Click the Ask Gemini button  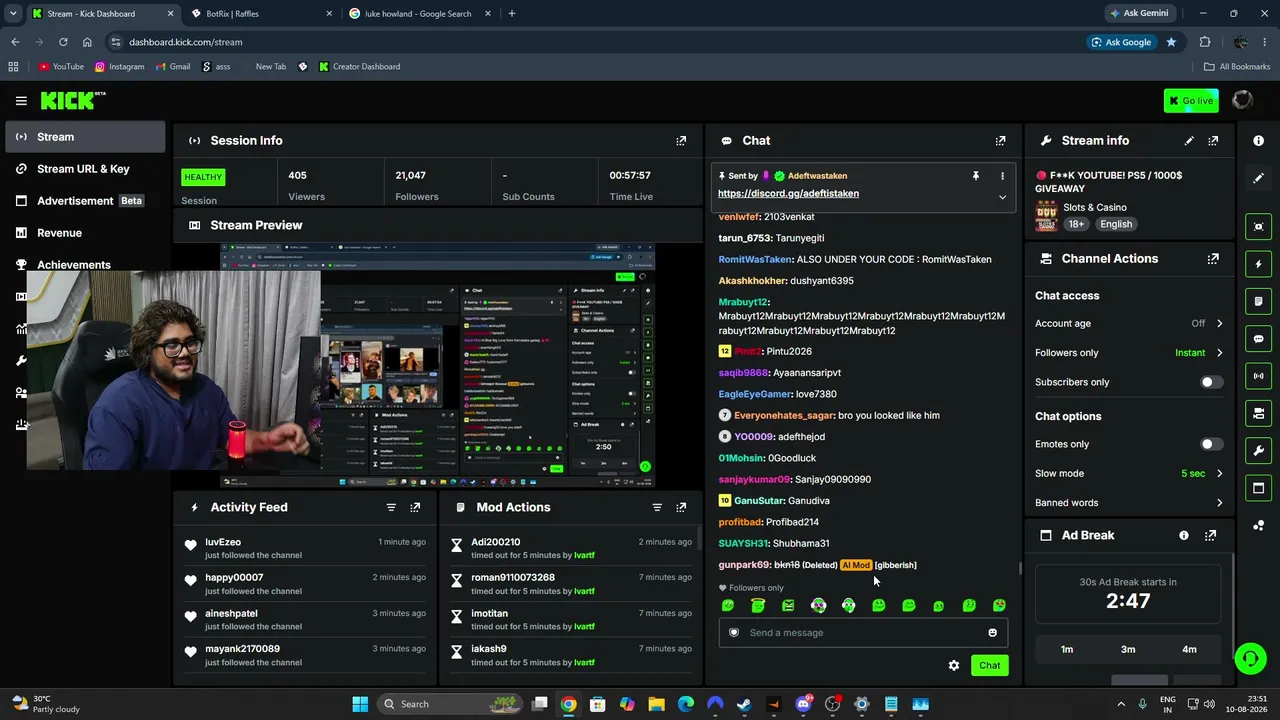pos(1139,14)
